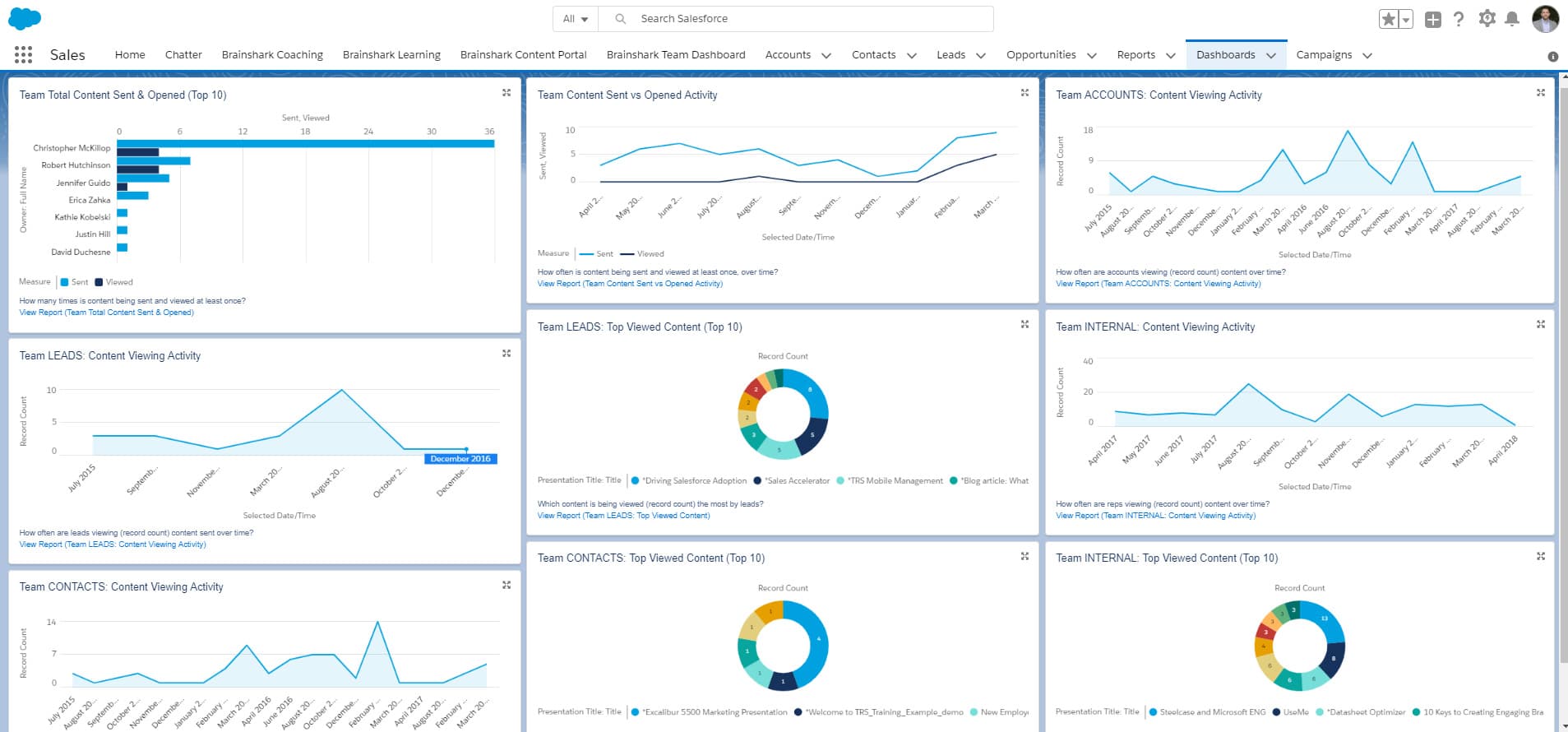The height and width of the screenshot is (732, 1568).
Task: Open the All search scope dropdown
Action: (x=576, y=18)
